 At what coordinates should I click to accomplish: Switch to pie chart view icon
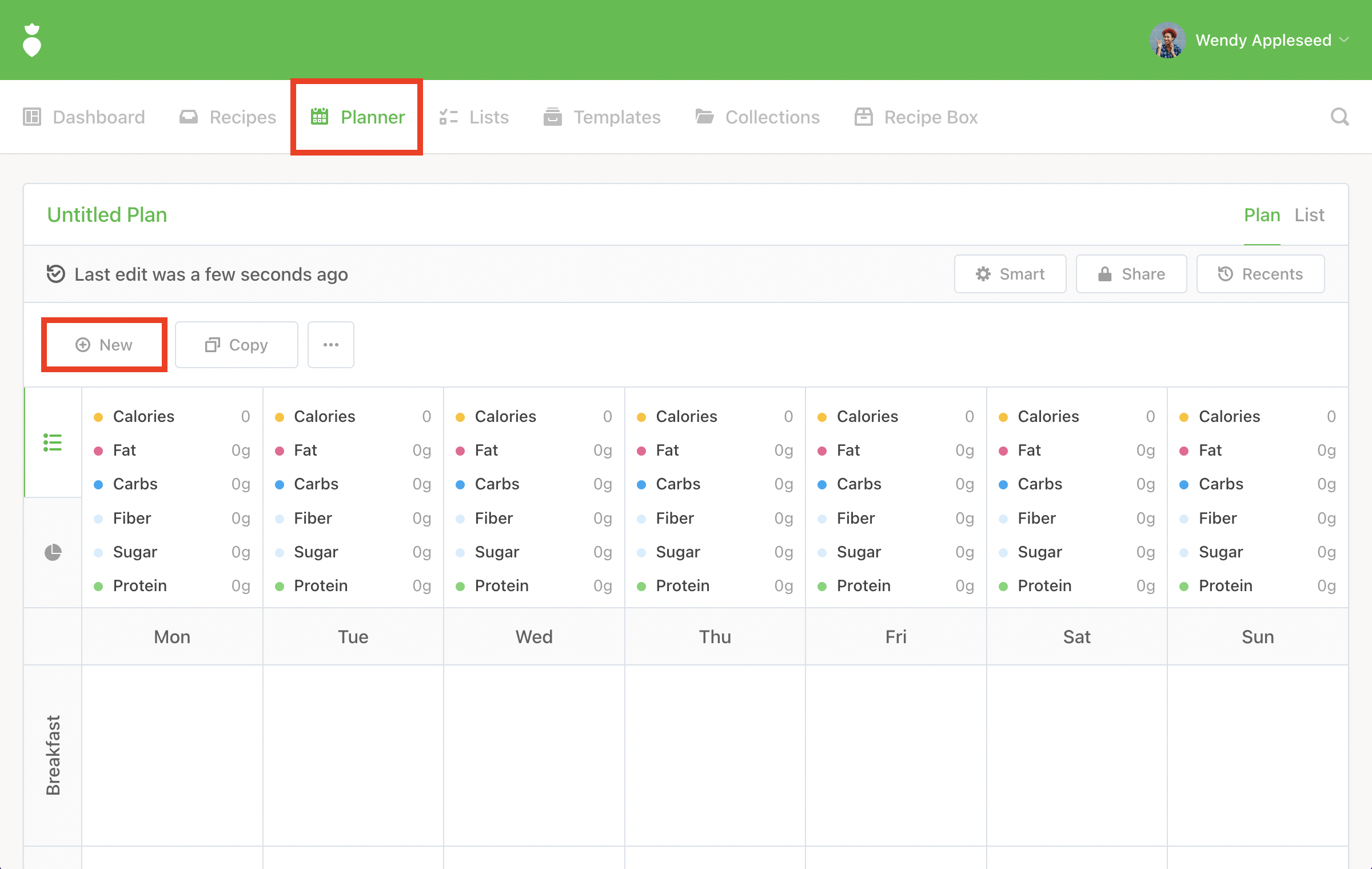click(53, 552)
